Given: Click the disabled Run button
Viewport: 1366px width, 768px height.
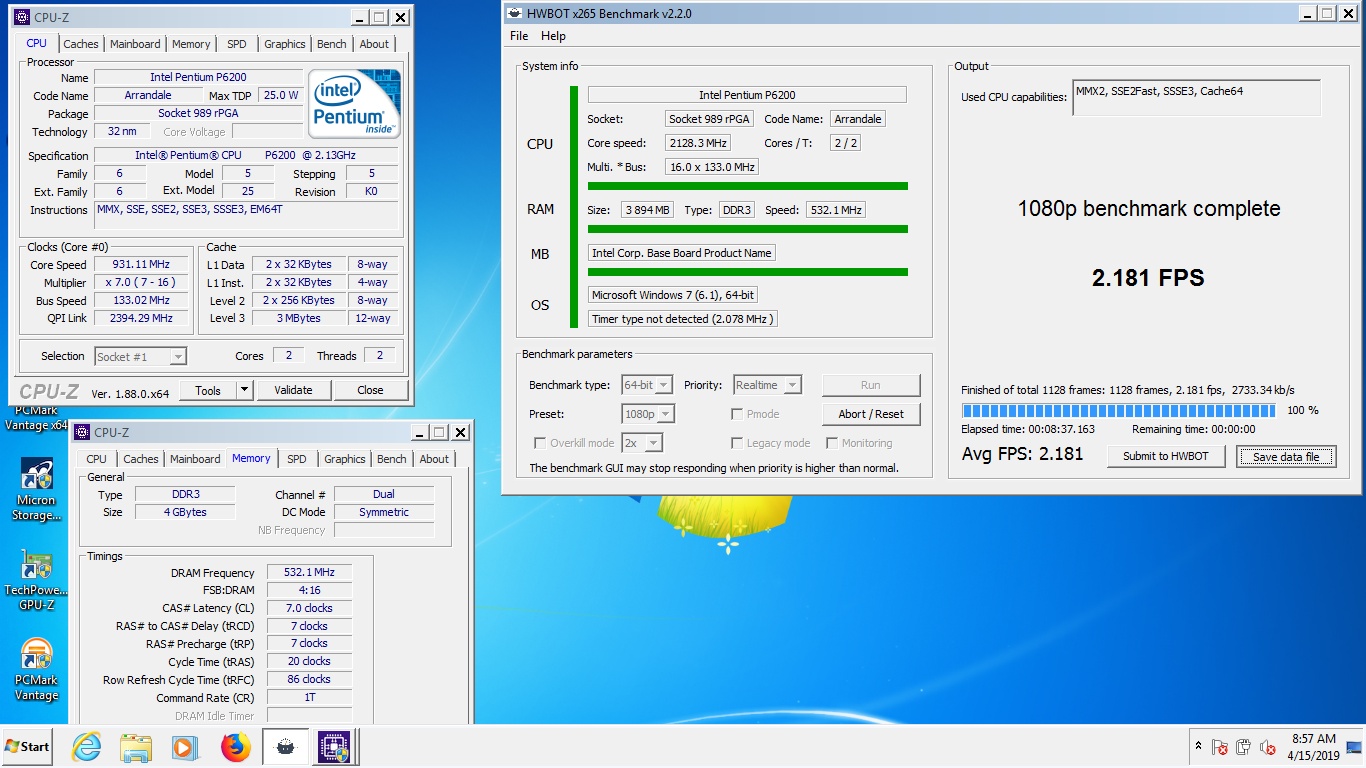Looking at the screenshot, I should [x=871, y=385].
